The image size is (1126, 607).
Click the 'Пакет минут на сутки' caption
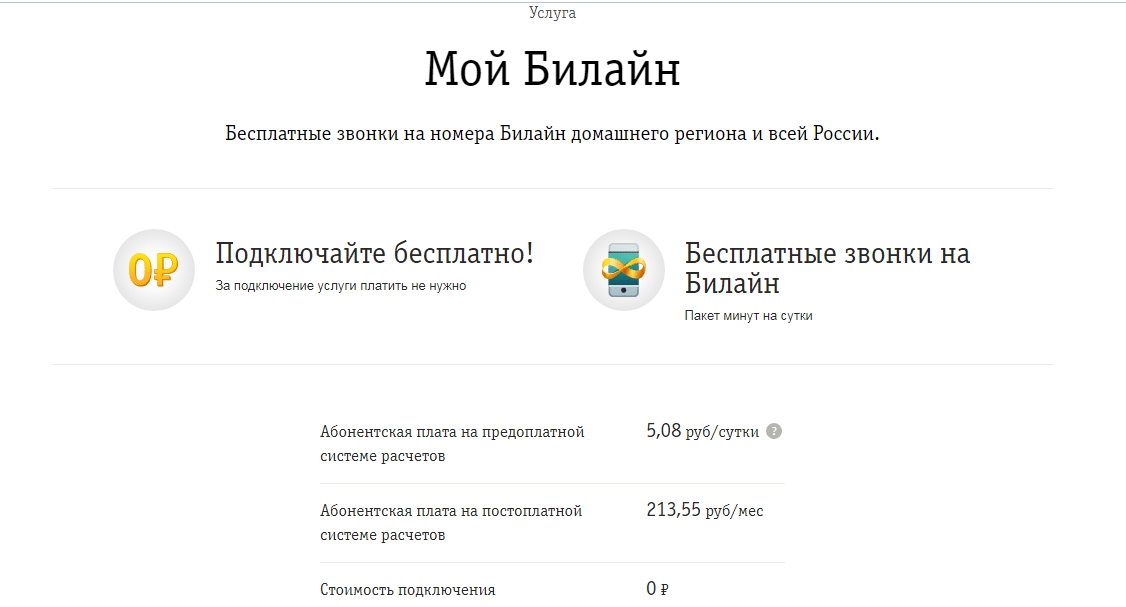click(x=748, y=315)
